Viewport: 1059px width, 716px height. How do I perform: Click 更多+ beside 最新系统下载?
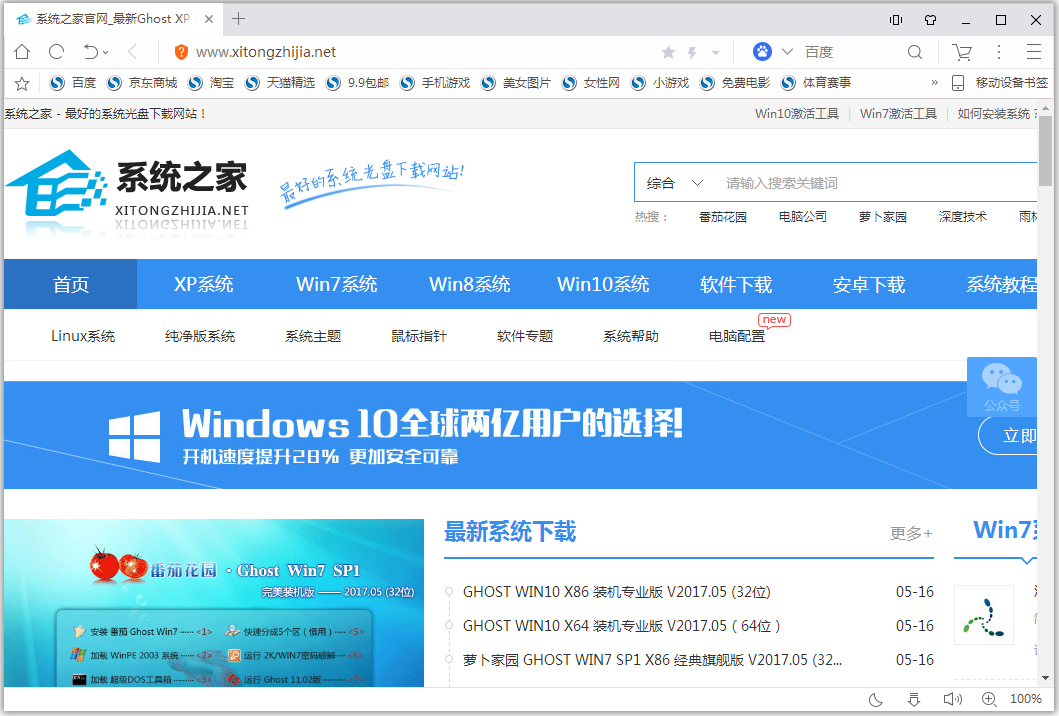coord(911,534)
